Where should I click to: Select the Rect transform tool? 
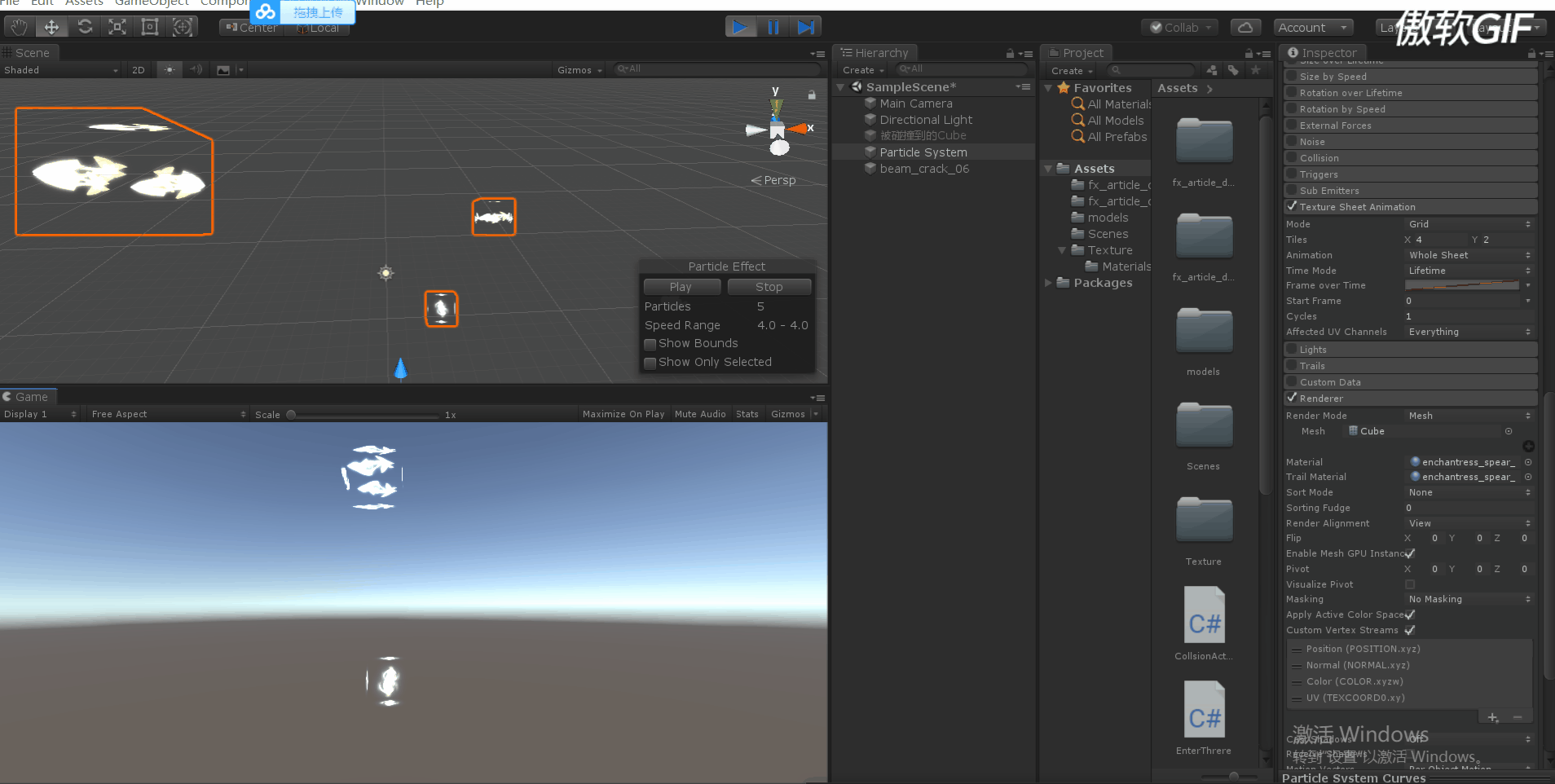coord(150,27)
